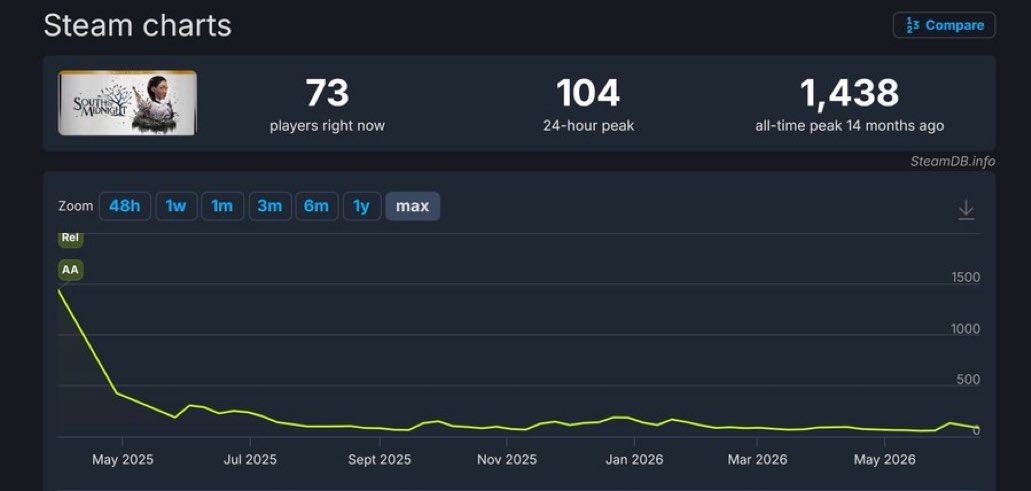This screenshot has height=491, width=1031.
Task: Click the '24-hour peak' label
Action: [588, 126]
